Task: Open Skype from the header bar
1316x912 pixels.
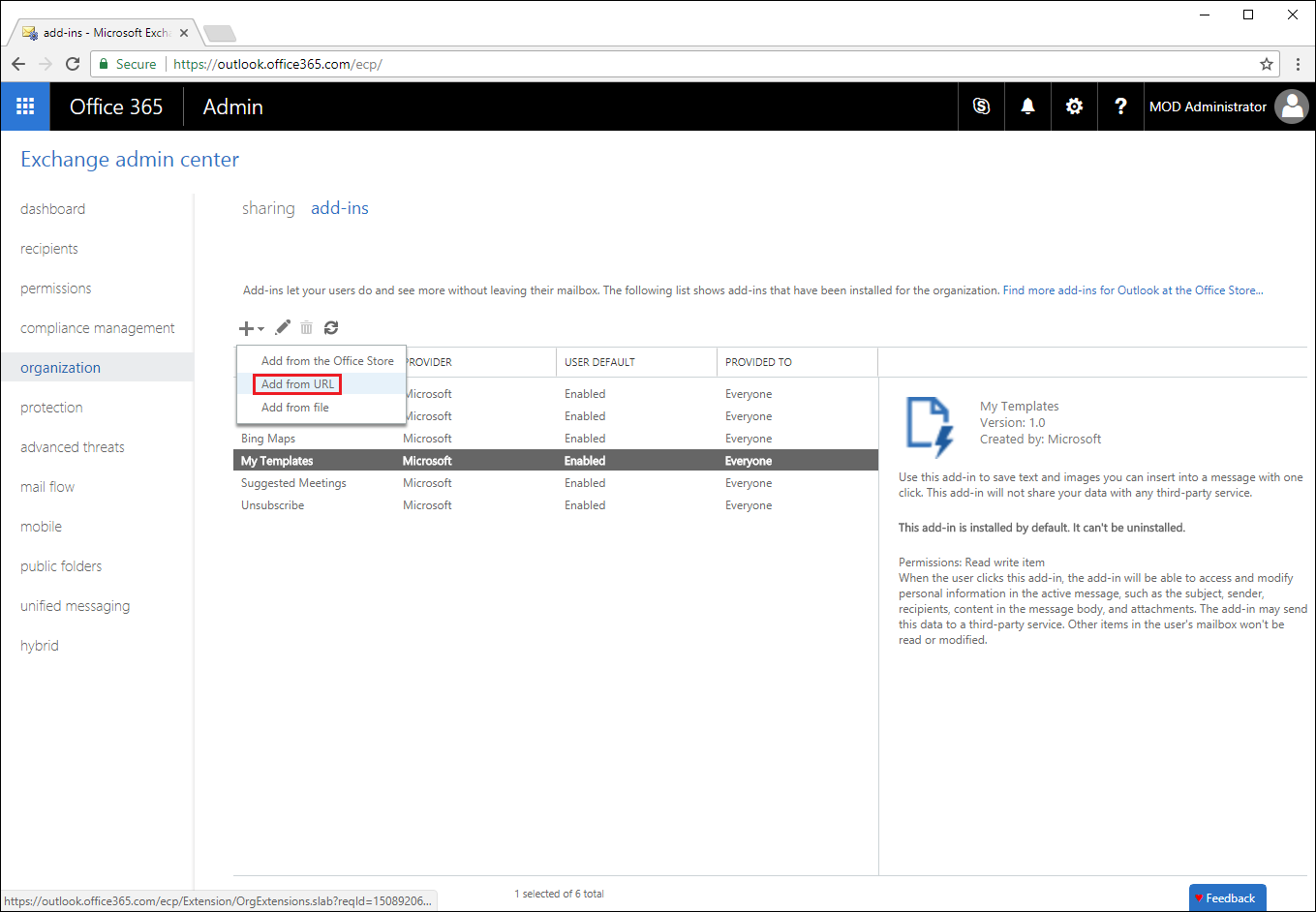Action: point(981,106)
